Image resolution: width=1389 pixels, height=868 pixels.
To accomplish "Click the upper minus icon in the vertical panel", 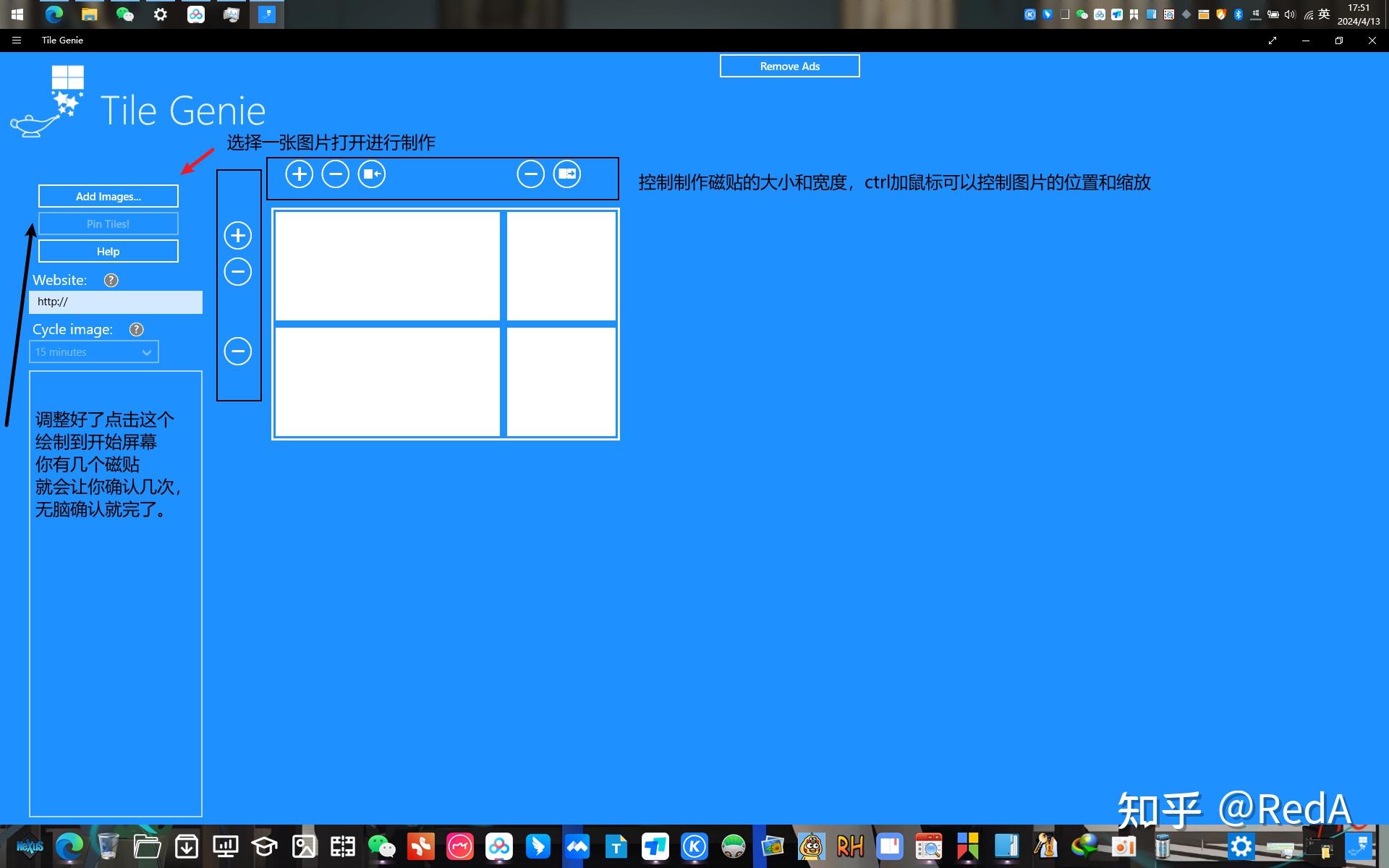I will tap(238, 272).
